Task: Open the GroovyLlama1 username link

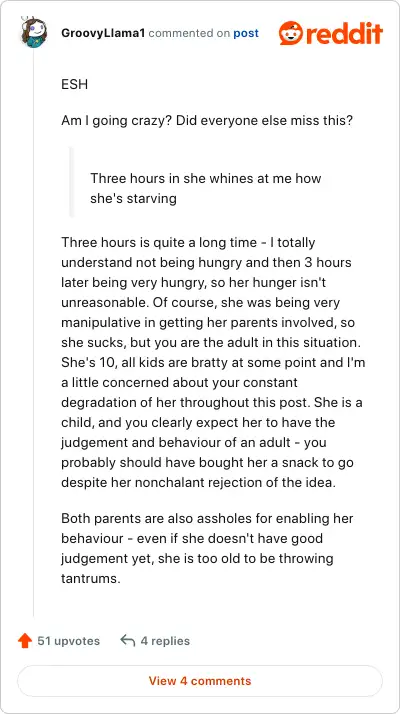Action: pos(103,33)
